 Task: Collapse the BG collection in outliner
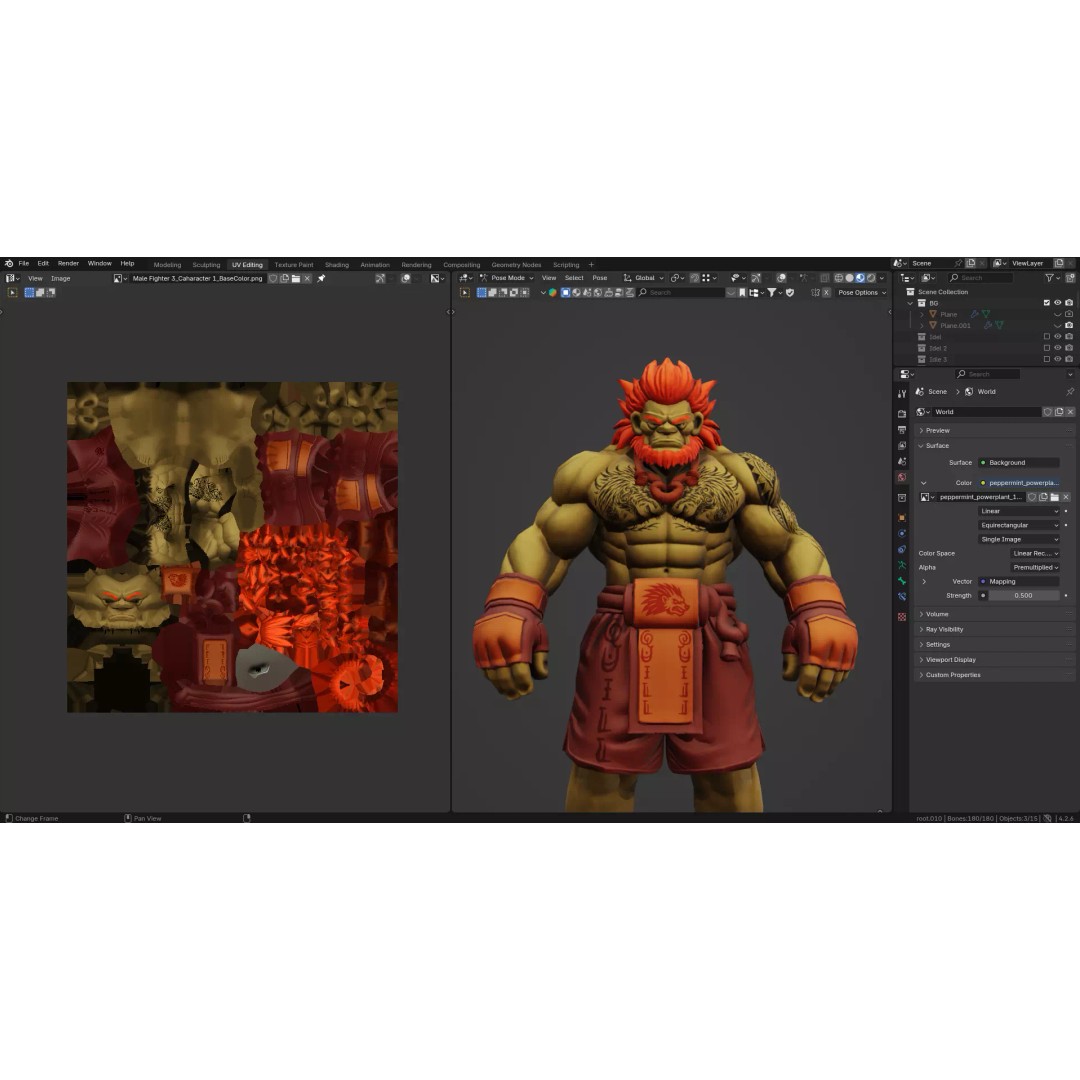(x=911, y=303)
